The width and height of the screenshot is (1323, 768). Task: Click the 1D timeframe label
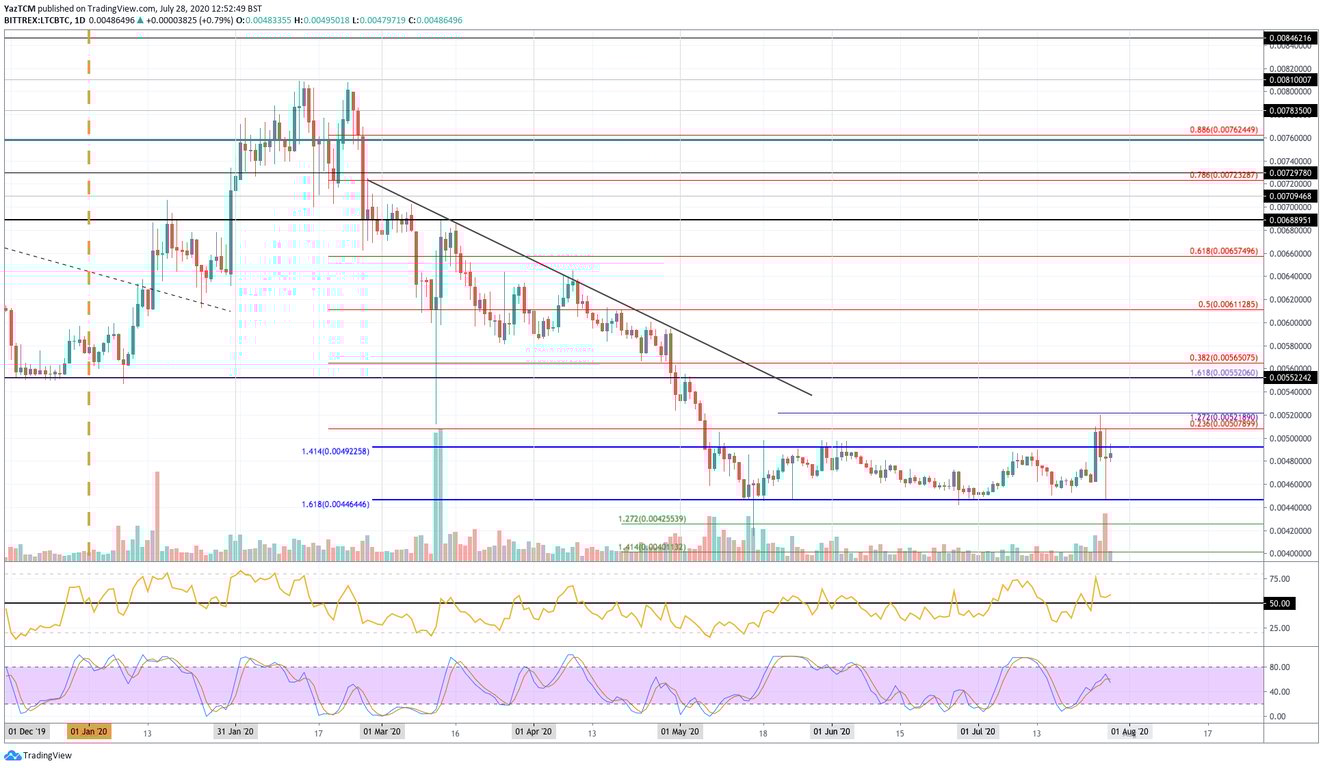[79, 18]
